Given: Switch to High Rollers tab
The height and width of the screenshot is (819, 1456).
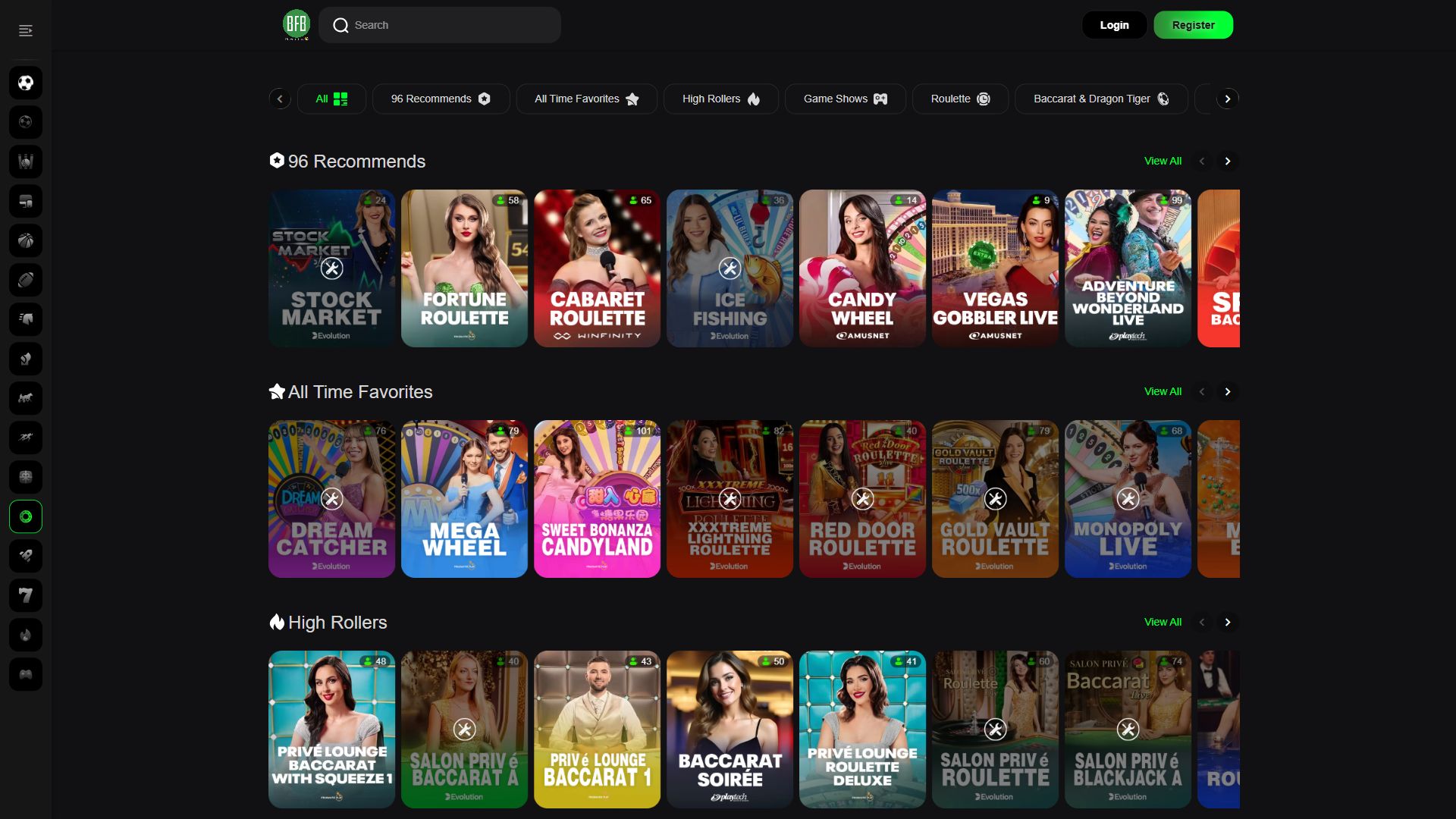Looking at the screenshot, I should (x=720, y=99).
